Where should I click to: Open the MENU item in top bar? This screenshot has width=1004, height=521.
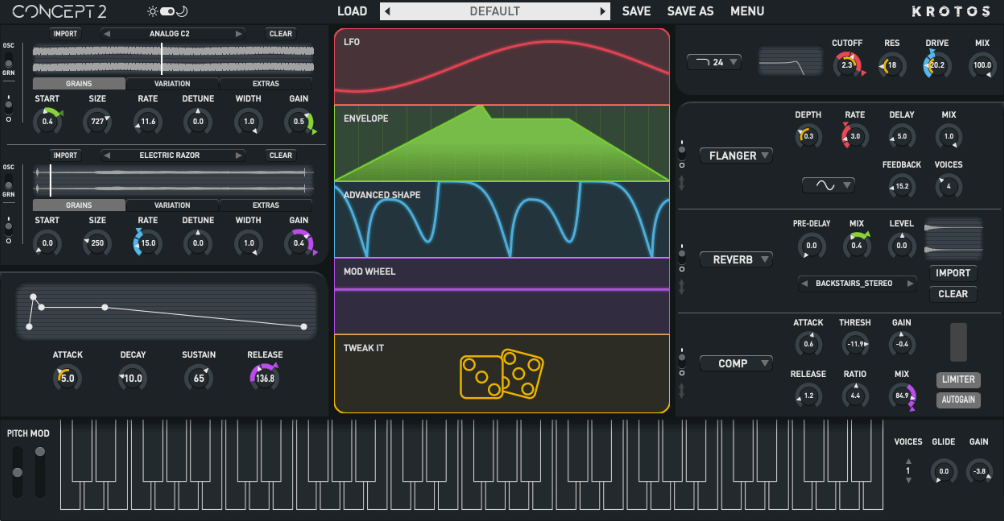click(x=747, y=12)
